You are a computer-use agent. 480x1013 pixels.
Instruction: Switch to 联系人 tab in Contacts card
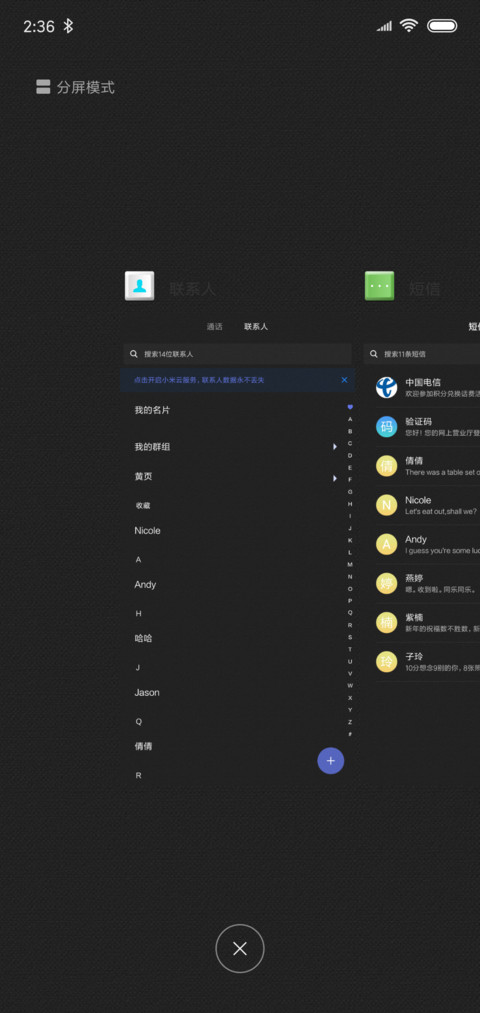256,327
